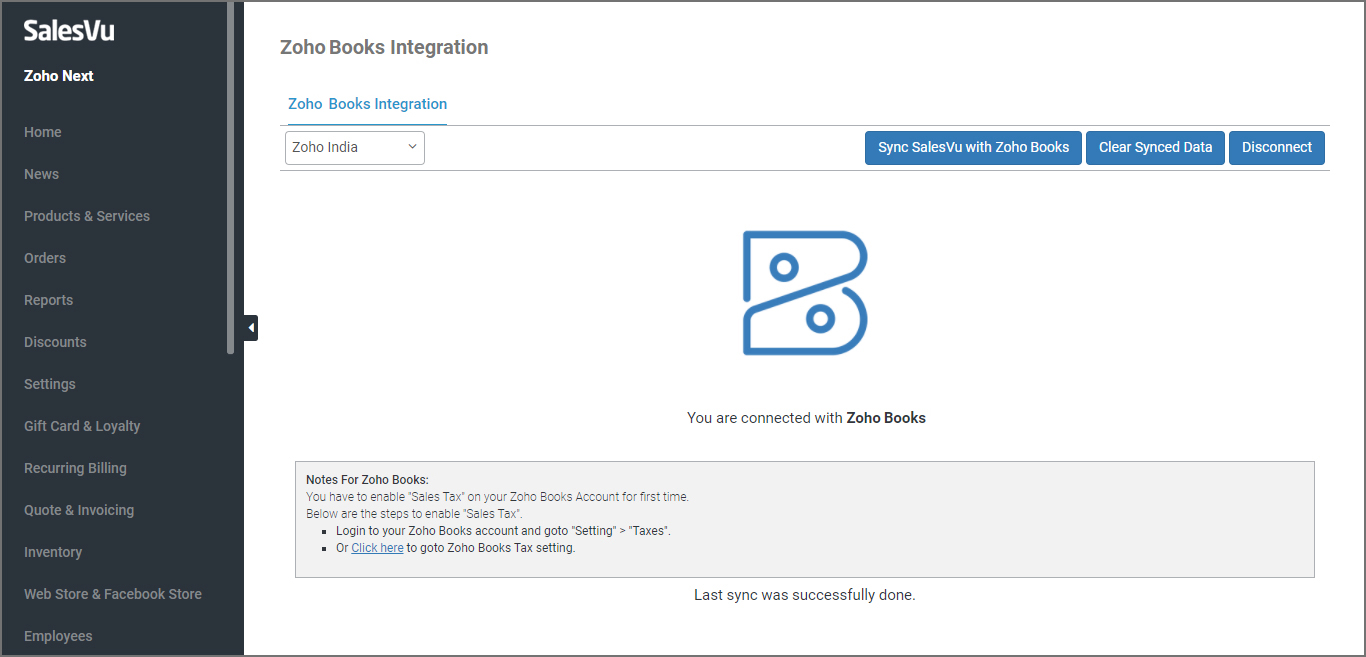
Task: Click the SalesVu logo
Action: [69, 31]
